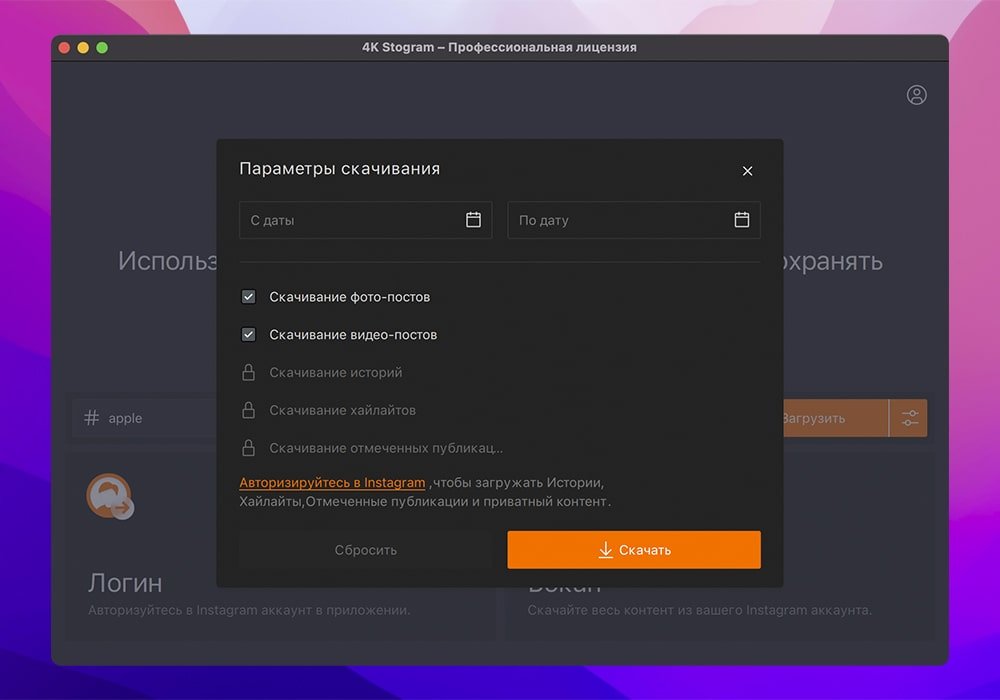
Task: Close the download parameters dialog
Action: (x=747, y=171)
